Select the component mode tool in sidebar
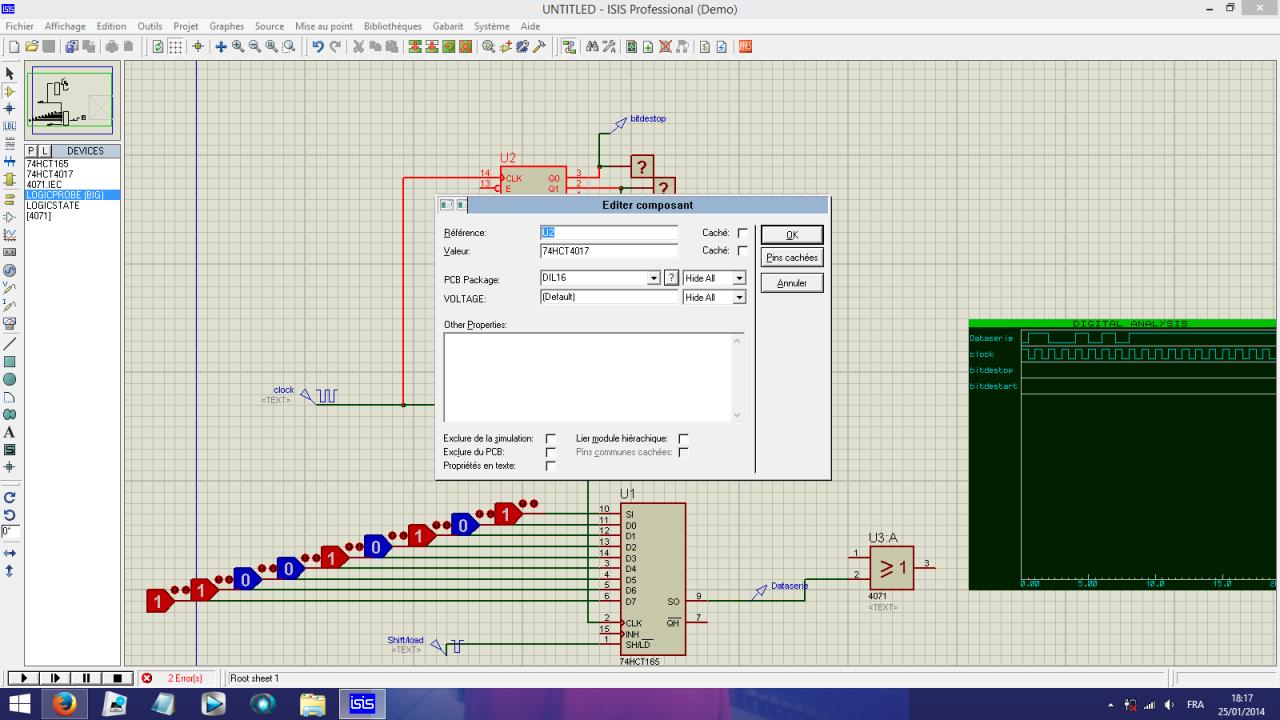1280x720 pixels. (x=10, y=91)
